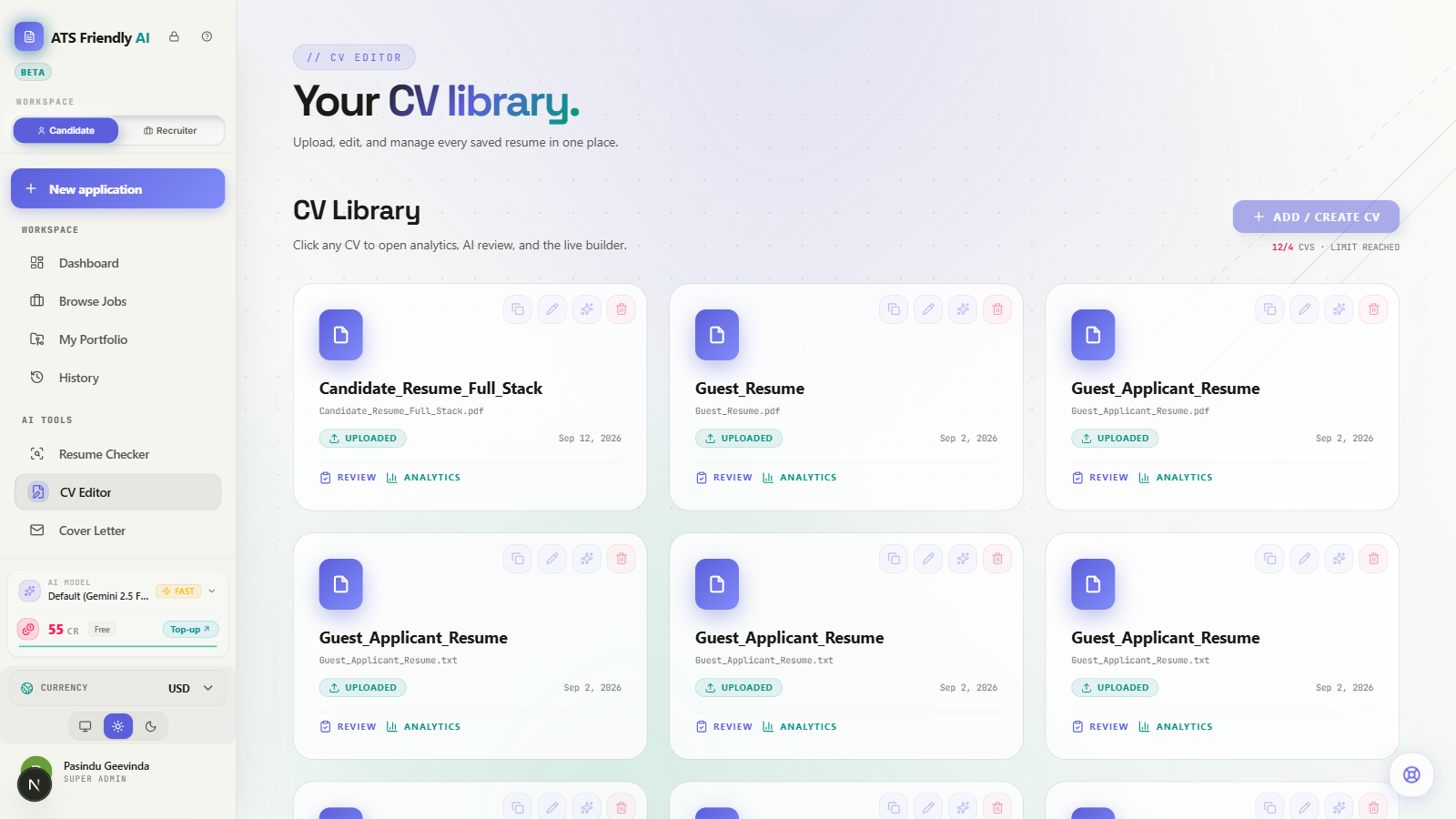1456x819 pixels.
Task: Click the Guest_Resume card title
Action: [750, 389]
